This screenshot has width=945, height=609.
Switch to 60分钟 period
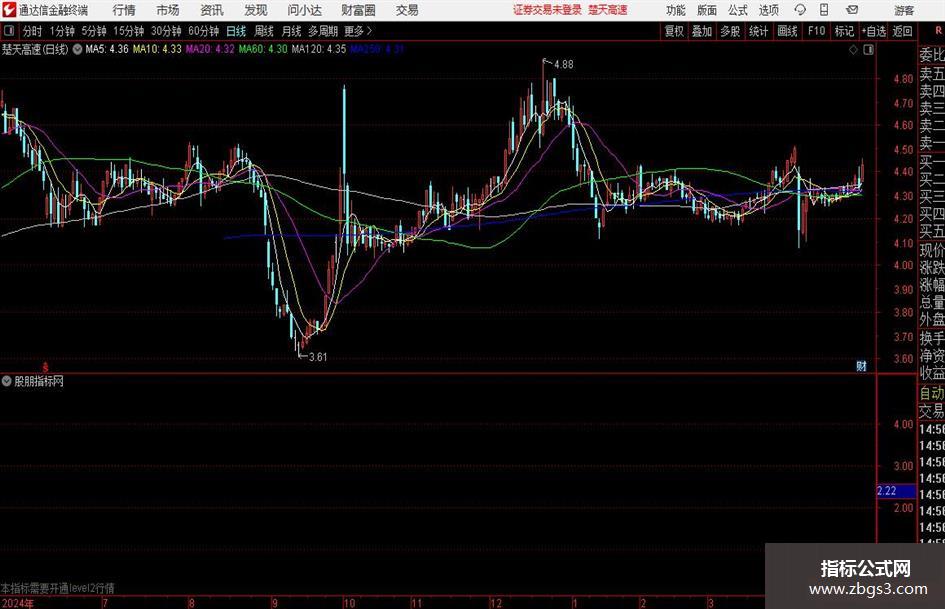coord(203,31)
